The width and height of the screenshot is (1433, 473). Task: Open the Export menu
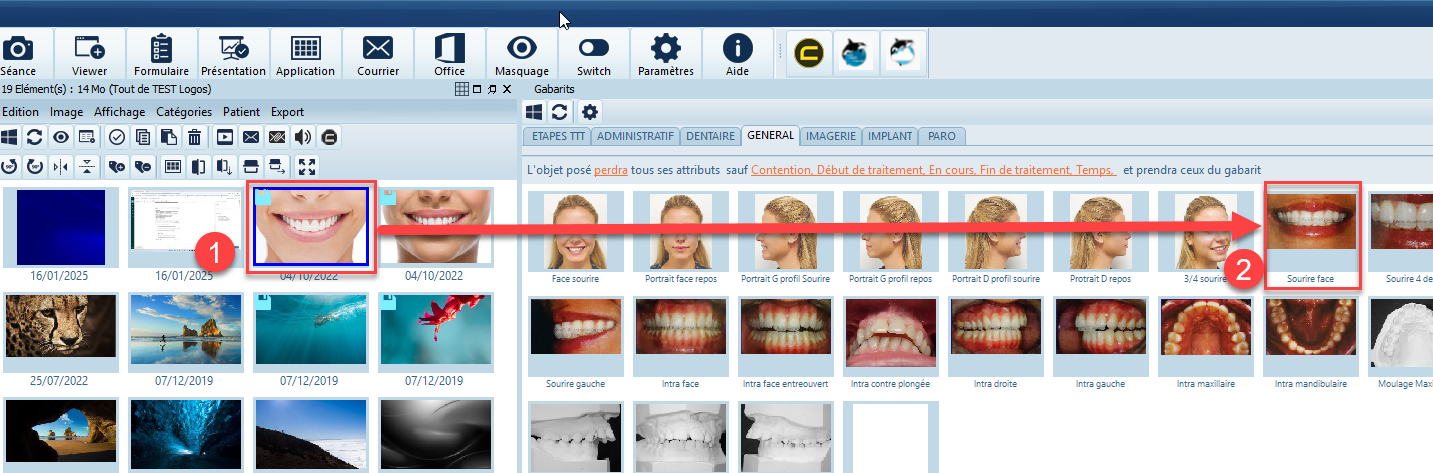coord(287,112)
